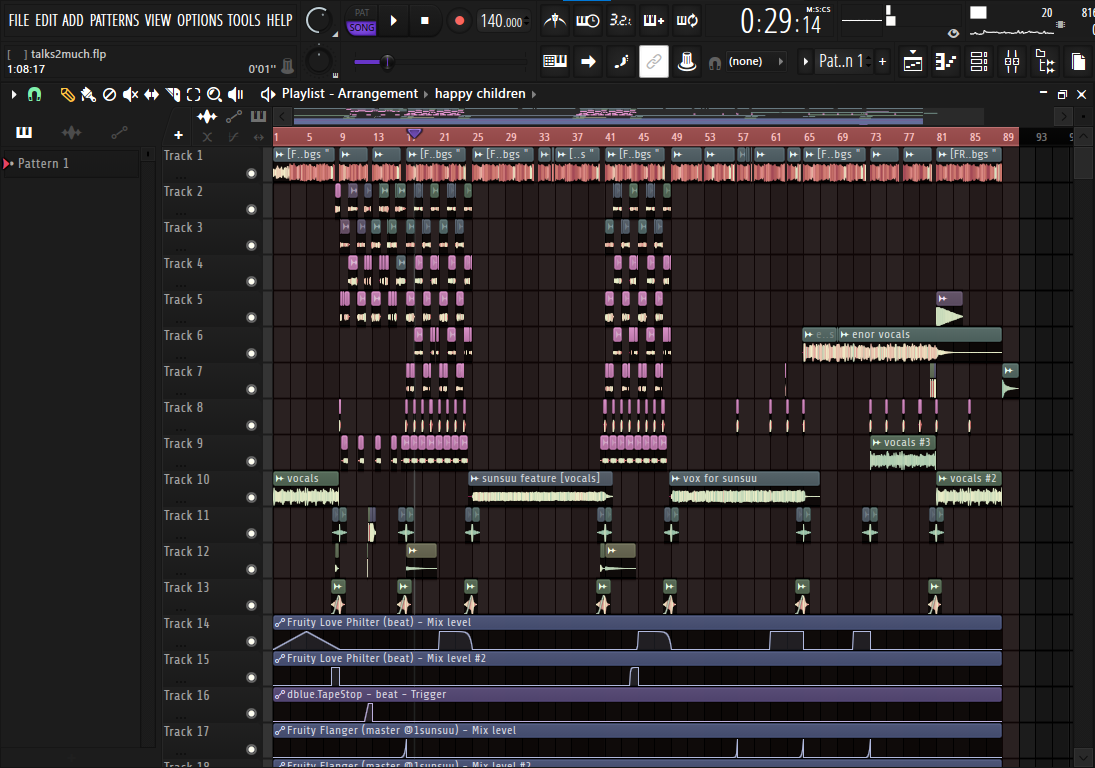
Task: Click the knob-on-disc icon in the main toolbar
Action: [687, 61]
